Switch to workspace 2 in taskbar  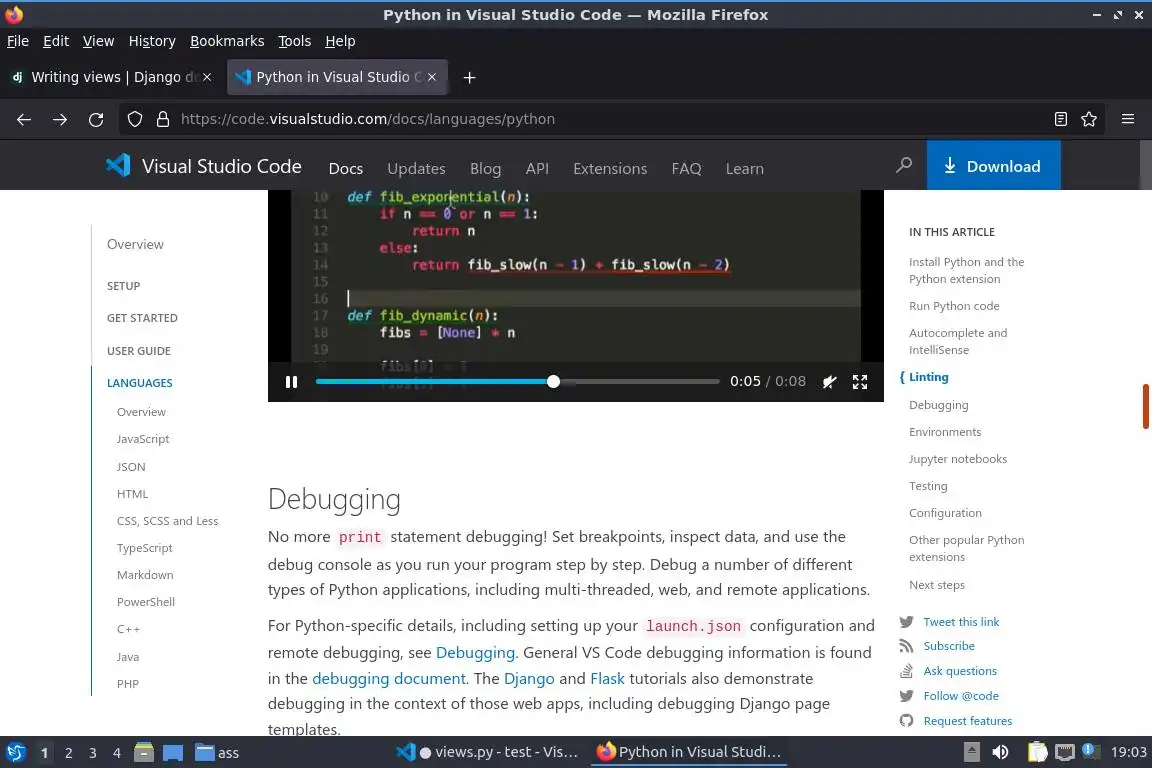coord(68,753)
